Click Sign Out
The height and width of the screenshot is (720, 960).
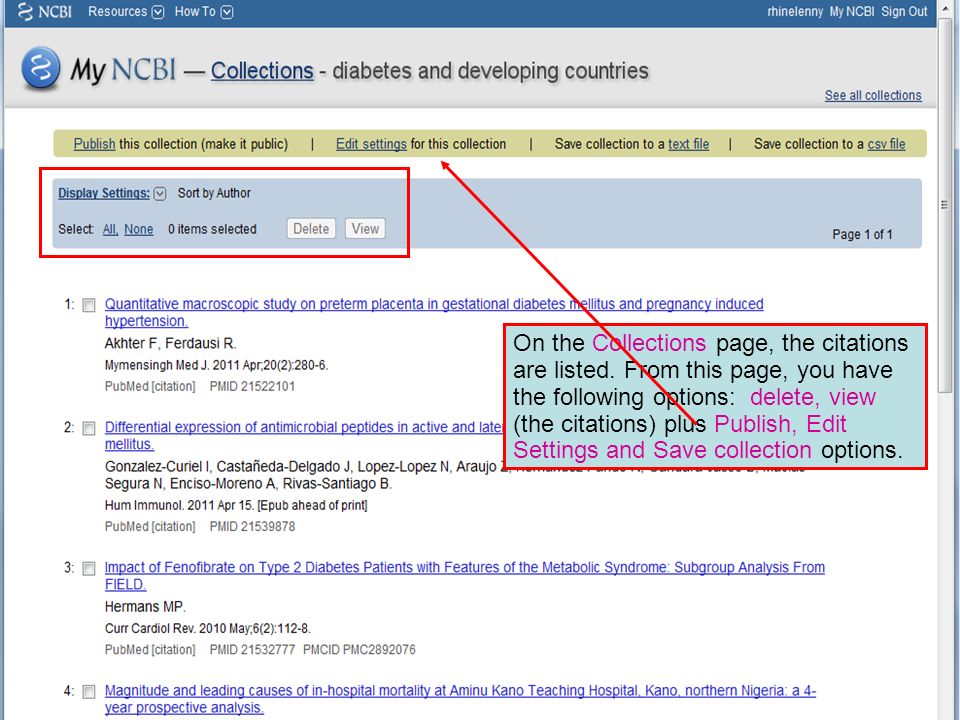(904, 12)
